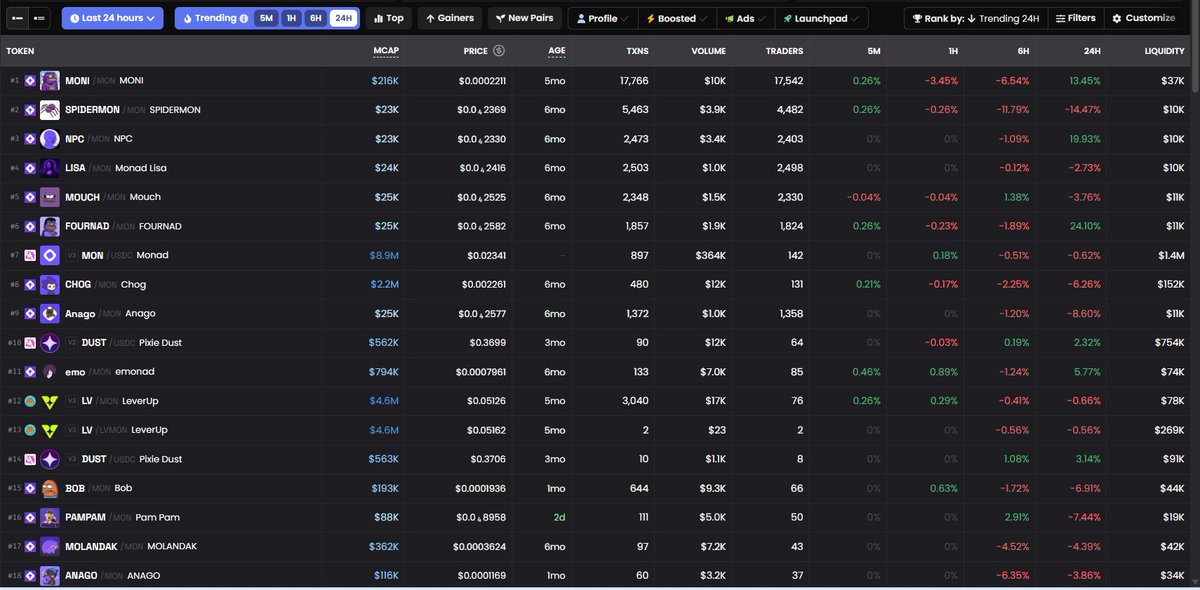Image resolution: width=1200 pixels, height=590 pixels.
Task: Open the CHOG / MON Chog pair
Action: (x=106, y=284)
